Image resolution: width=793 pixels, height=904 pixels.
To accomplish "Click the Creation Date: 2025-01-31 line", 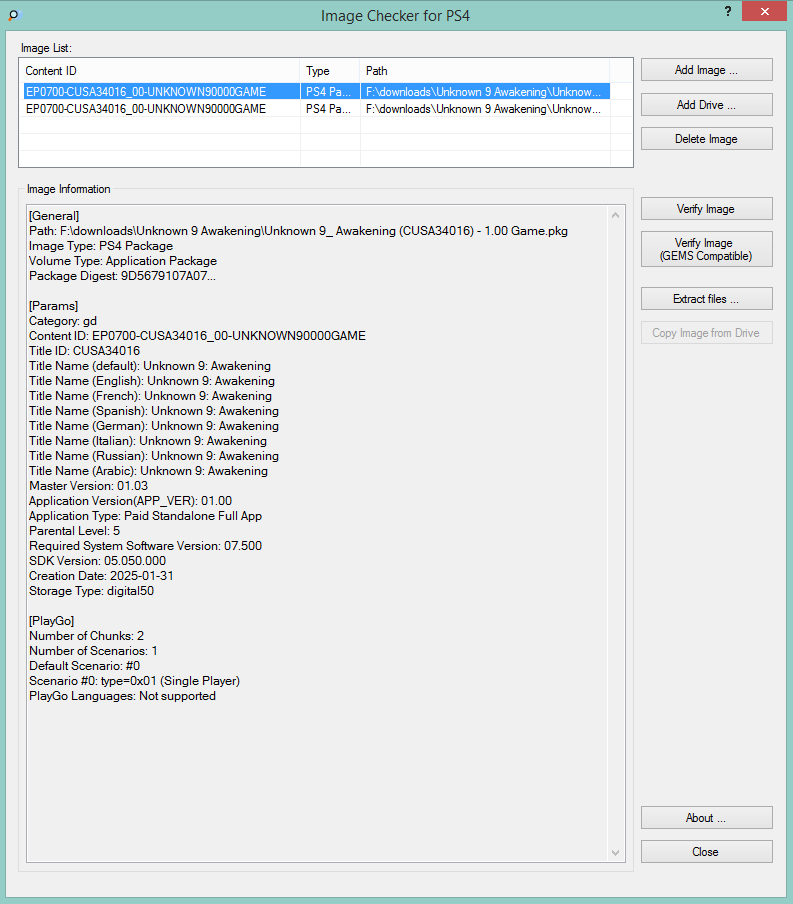I will tap(101, 576).
